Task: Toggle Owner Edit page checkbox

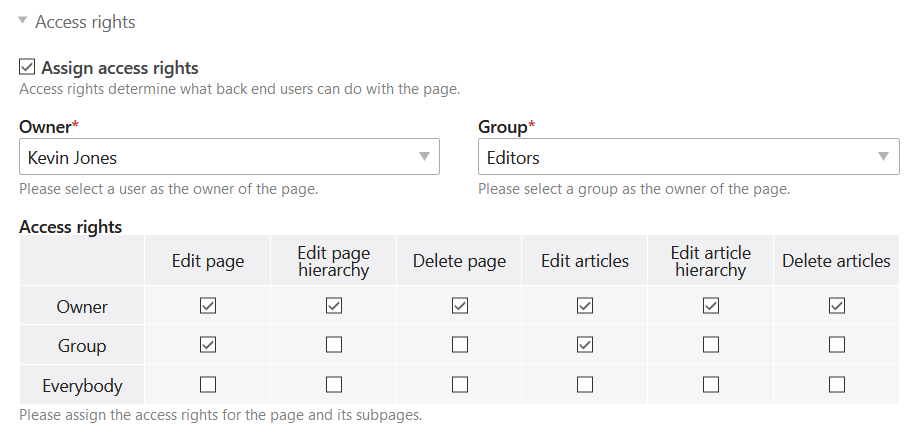Action: pos(208,306)
